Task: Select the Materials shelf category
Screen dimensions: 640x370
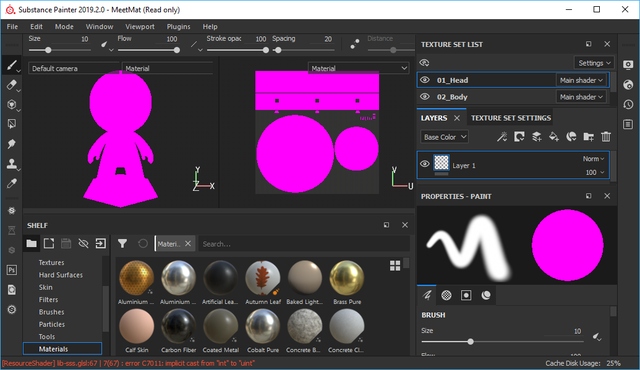Action: pos(62,349)
